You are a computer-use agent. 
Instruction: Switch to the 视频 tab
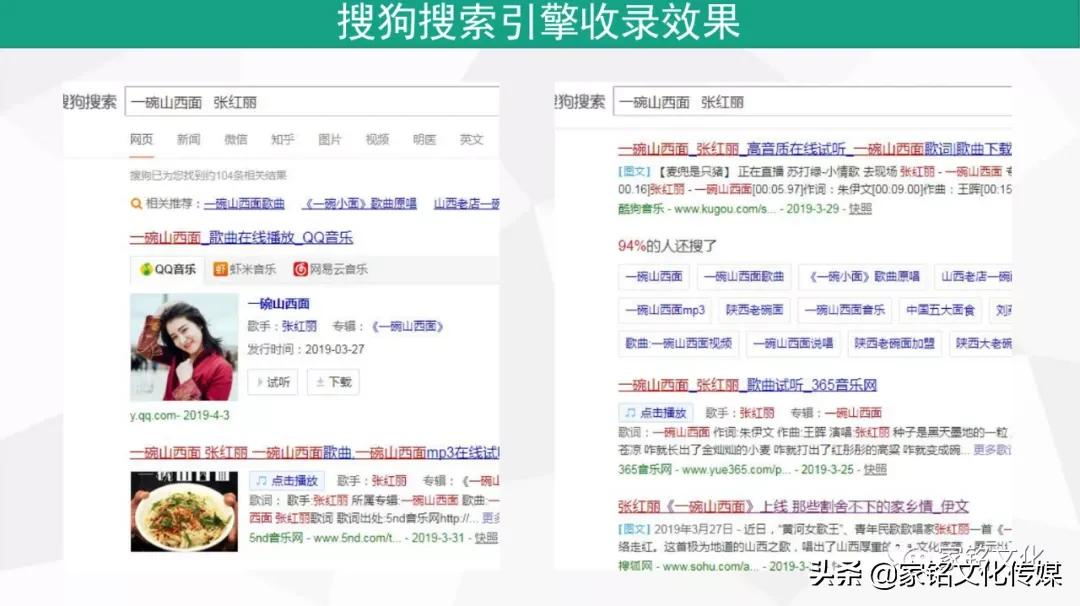click(x=376, y=139)
